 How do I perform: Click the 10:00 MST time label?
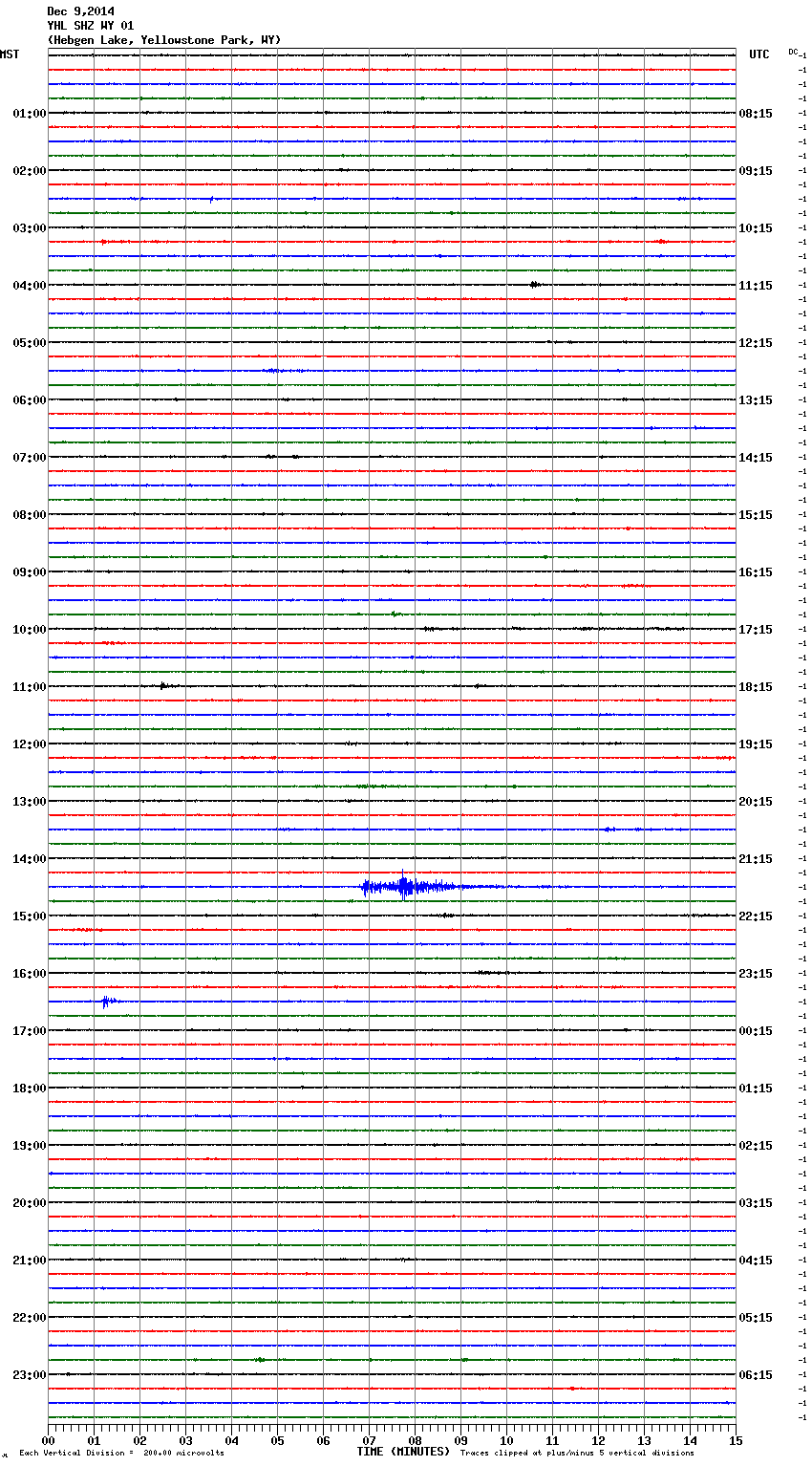[30, 630]
